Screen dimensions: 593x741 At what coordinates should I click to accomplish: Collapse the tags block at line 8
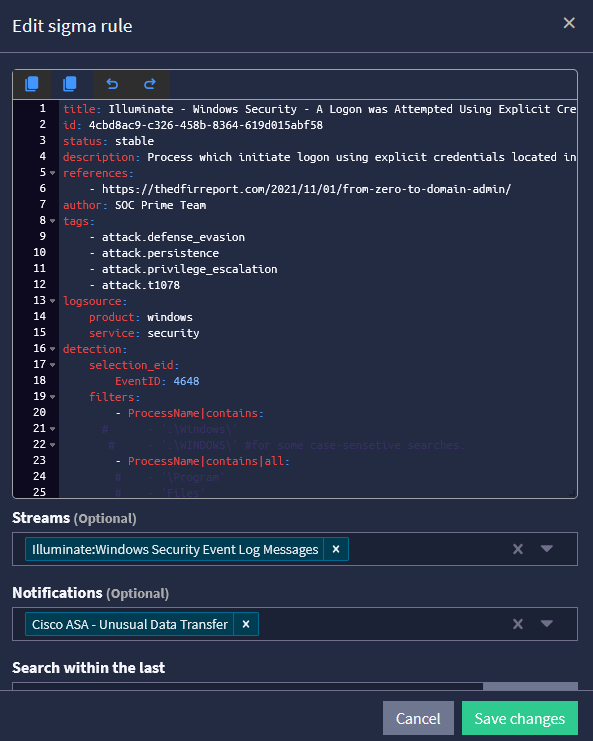pos(52,221)
